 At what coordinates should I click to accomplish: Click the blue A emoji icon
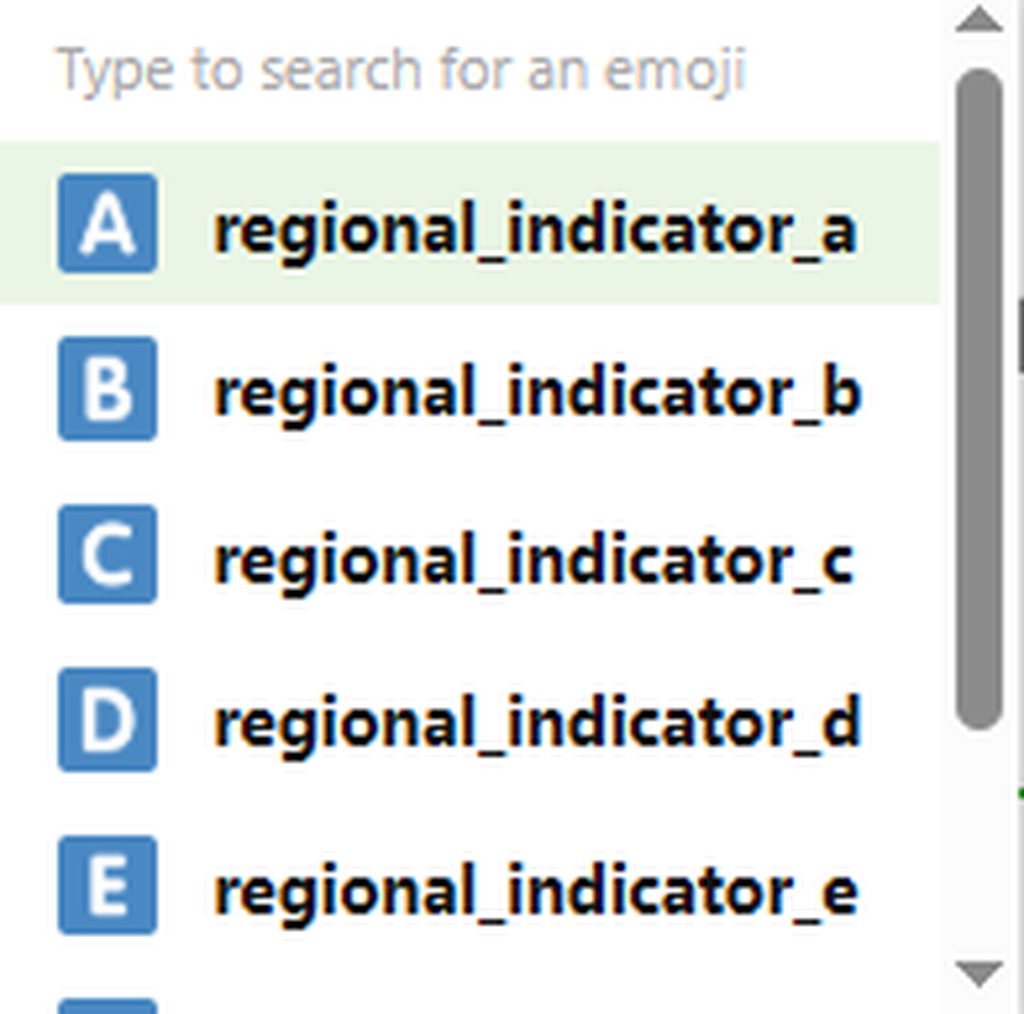pos(107,223)
